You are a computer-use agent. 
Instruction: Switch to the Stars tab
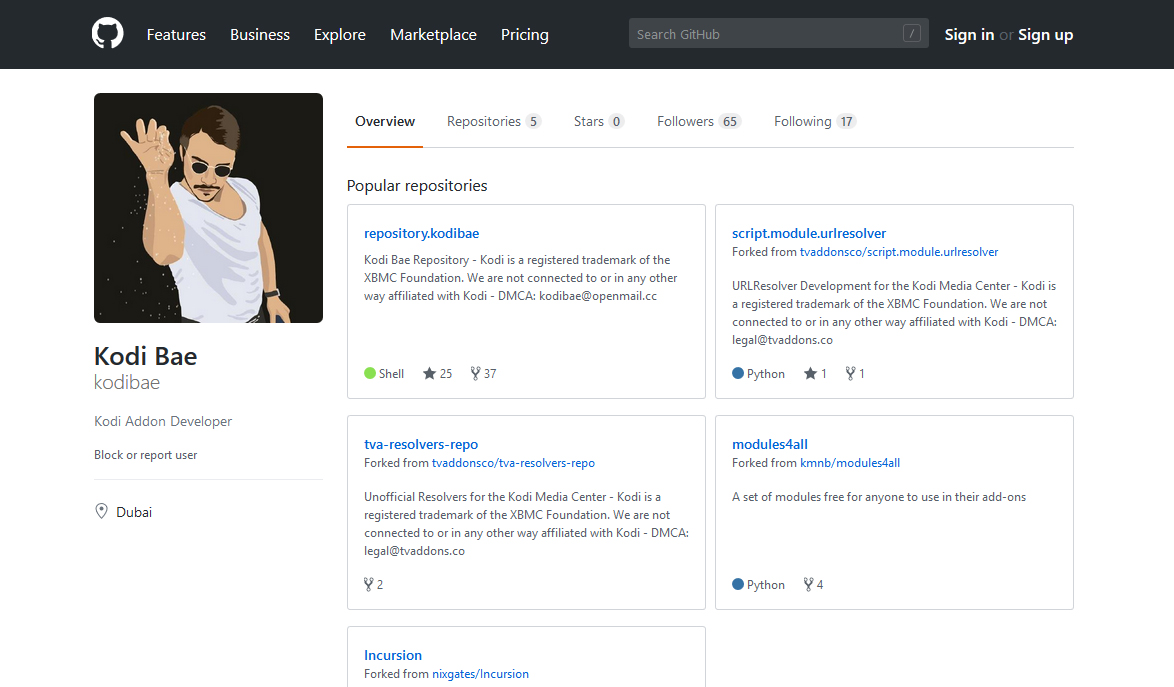[598, 121]
